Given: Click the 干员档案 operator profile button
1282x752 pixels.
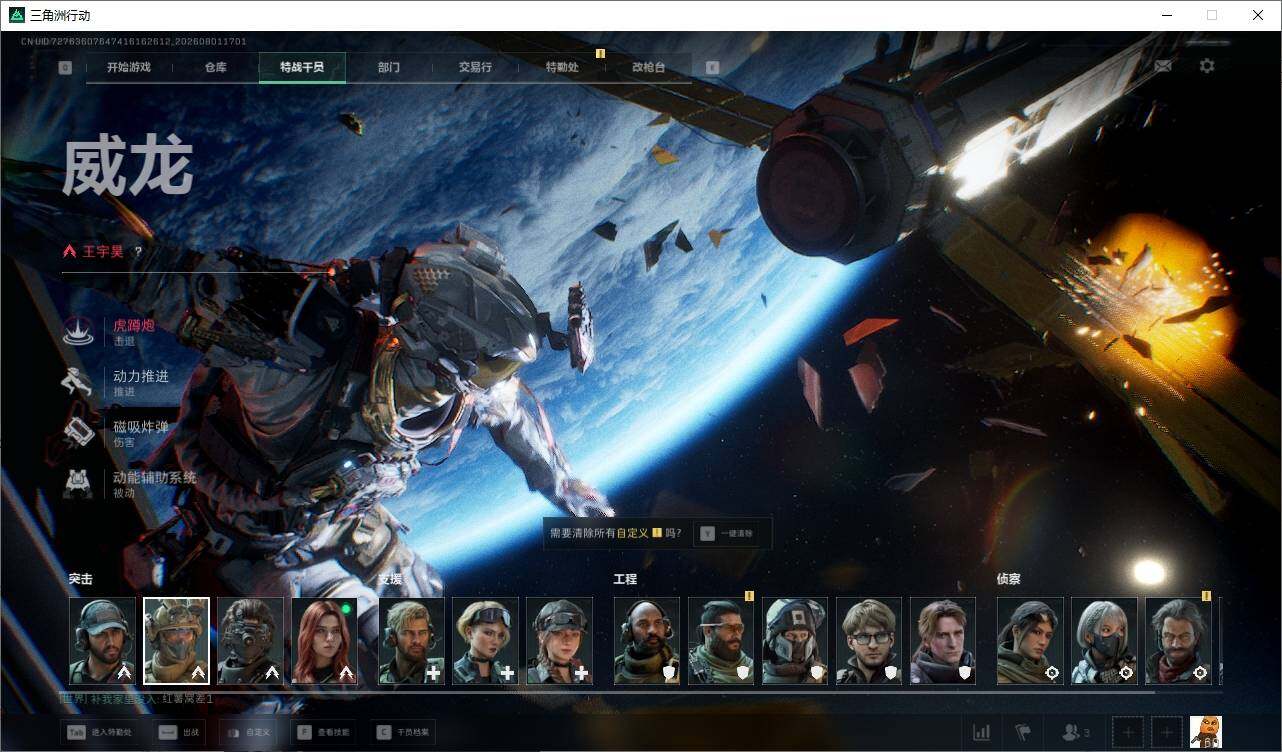Looking at the screenshot, I should (x=402, y=732).
